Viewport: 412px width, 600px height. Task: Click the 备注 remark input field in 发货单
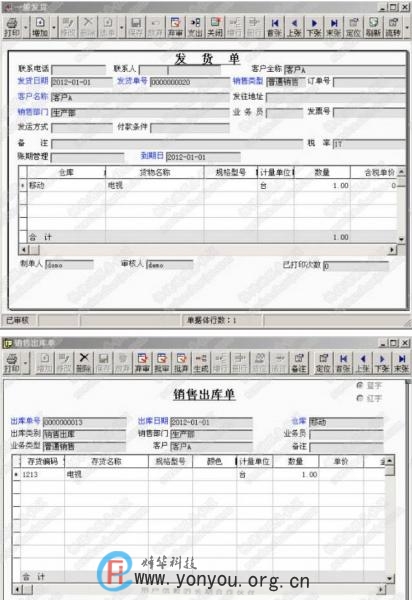point(177,144)
